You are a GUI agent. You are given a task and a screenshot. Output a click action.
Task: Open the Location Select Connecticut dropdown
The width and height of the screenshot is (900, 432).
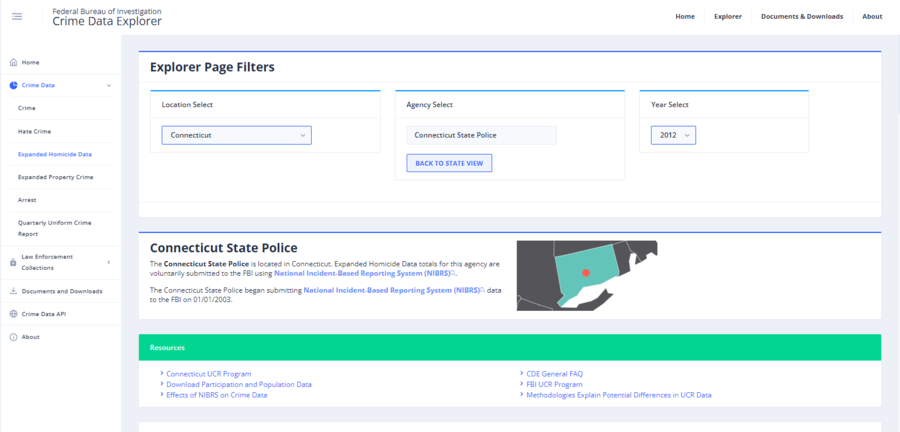pos(236,135)
